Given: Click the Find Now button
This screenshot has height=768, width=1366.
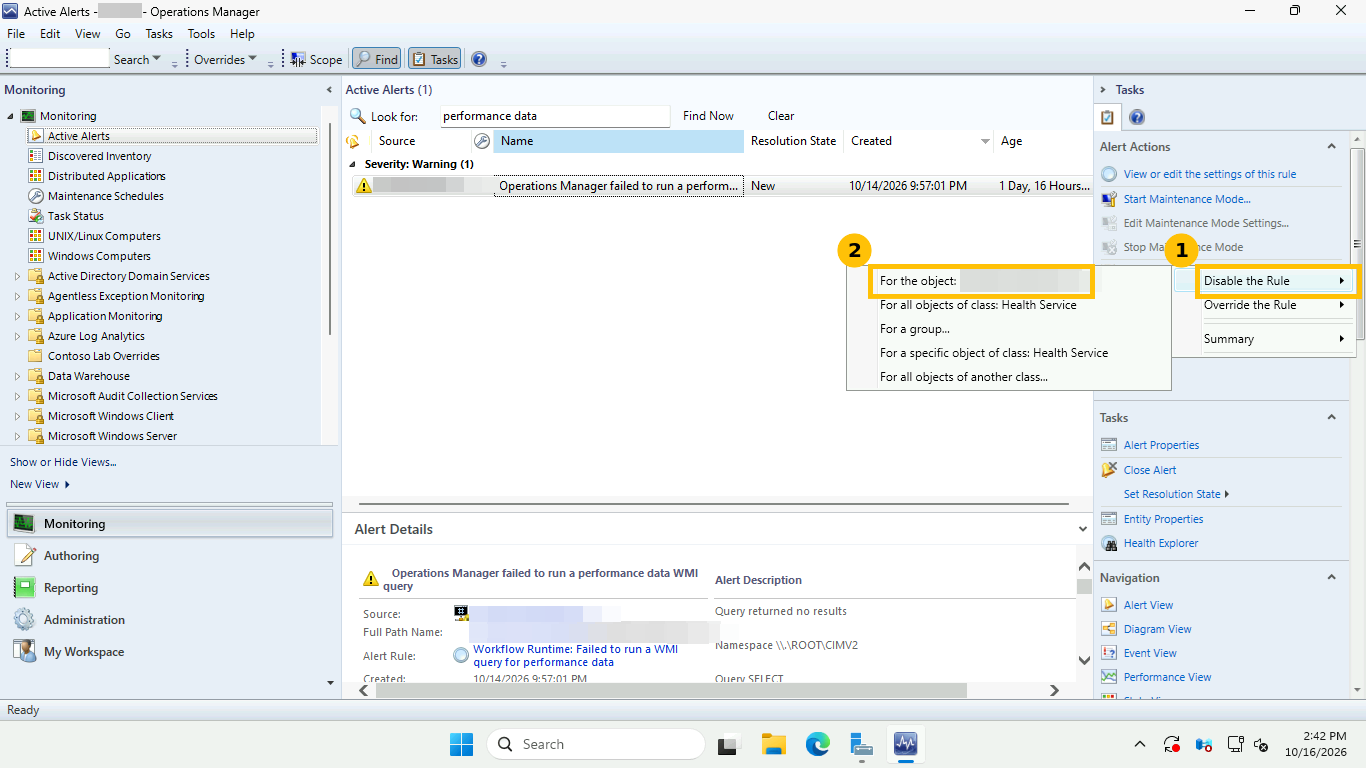Looking at the screenshot, I should pyautogui.click(x=708, y=116).
